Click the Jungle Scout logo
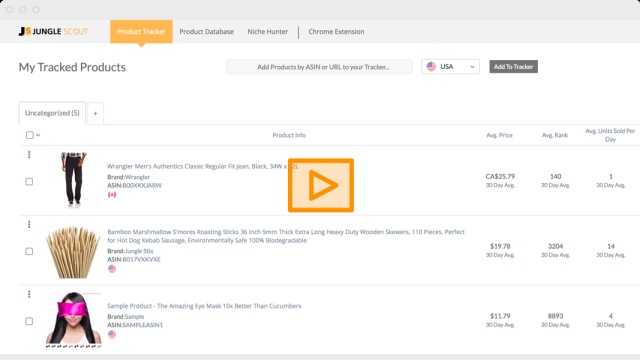Screen dimensions: 640x360 coord(53,31)
